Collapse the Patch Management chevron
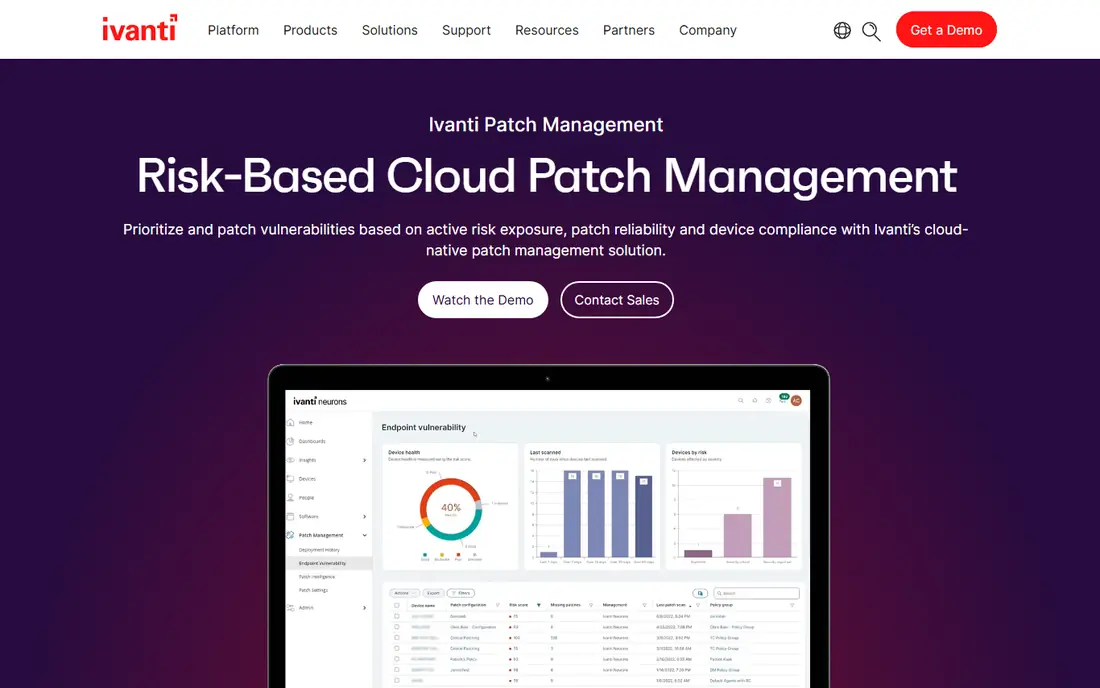 tap(364, 535)
